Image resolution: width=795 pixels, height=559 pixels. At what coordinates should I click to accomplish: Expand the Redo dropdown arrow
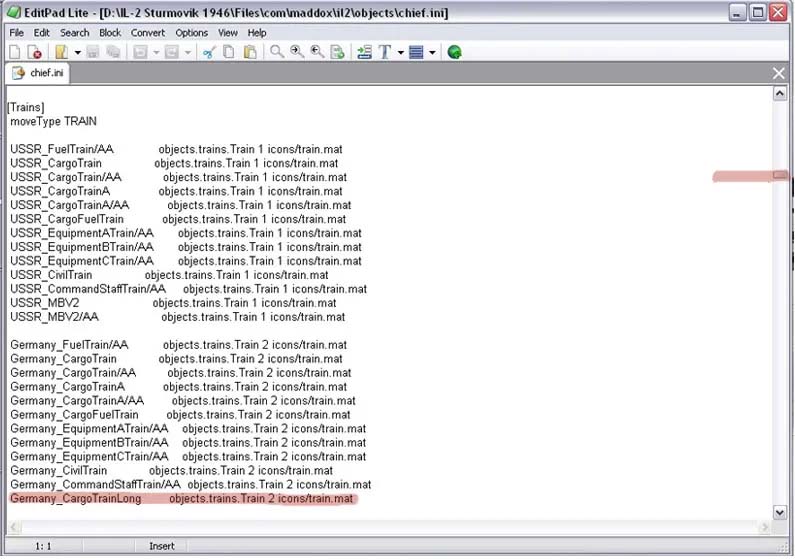click(188, 52)
